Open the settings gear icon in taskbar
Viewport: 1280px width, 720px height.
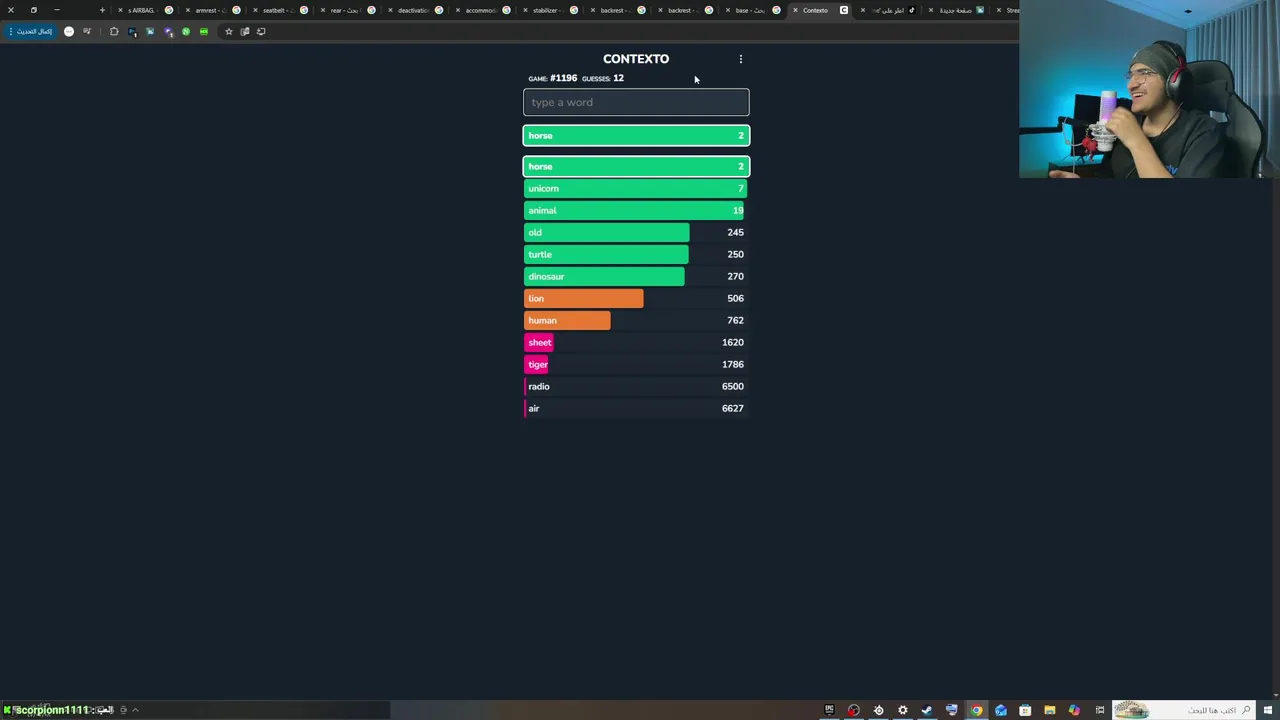[902, 710]
